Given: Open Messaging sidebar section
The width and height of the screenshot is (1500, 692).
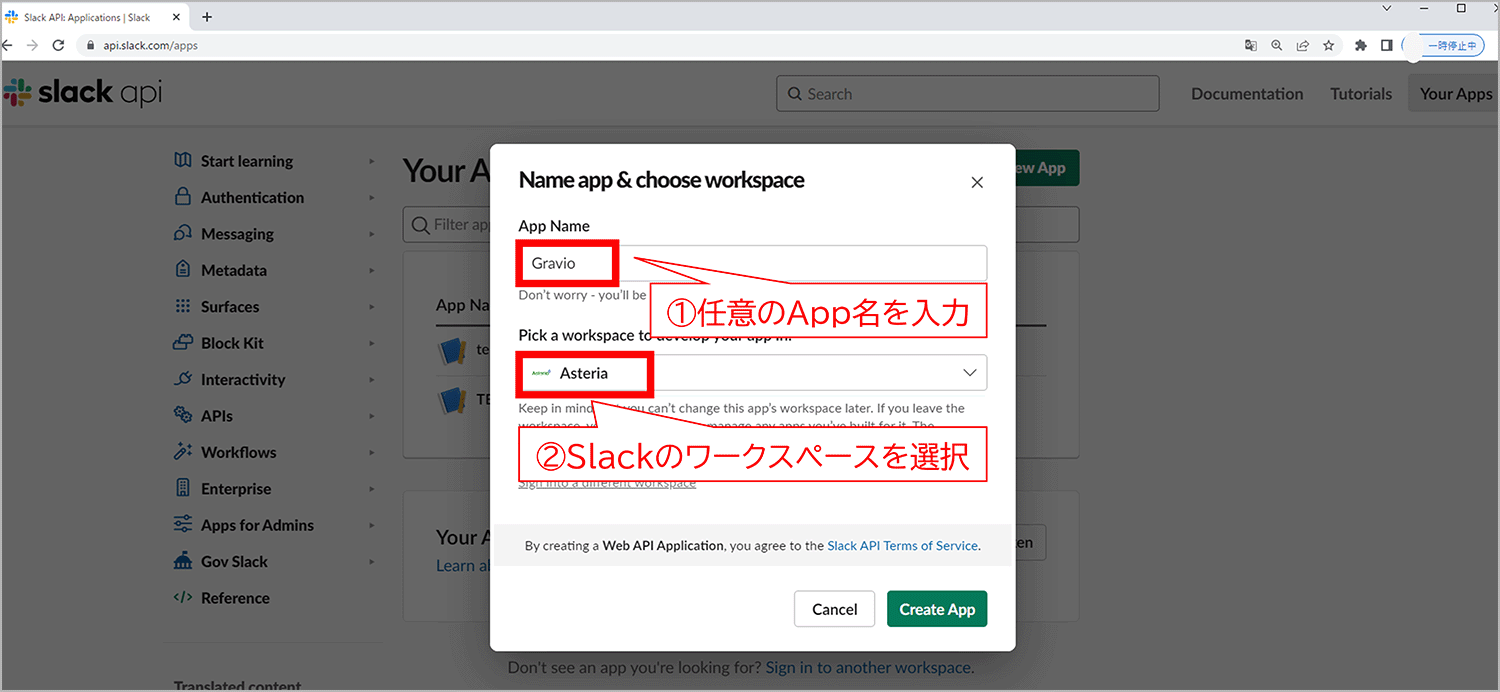Looking at the screenshot, I should tap(237, 234).
